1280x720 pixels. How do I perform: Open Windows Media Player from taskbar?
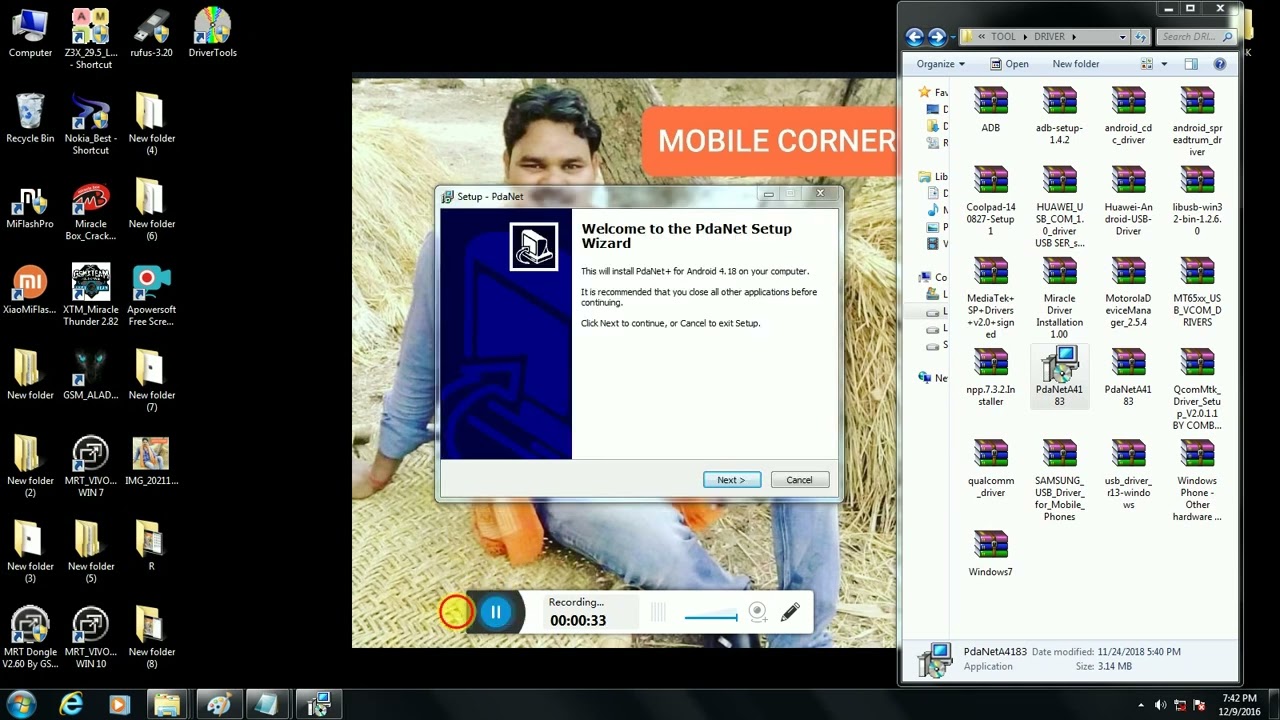click(119, 705)
